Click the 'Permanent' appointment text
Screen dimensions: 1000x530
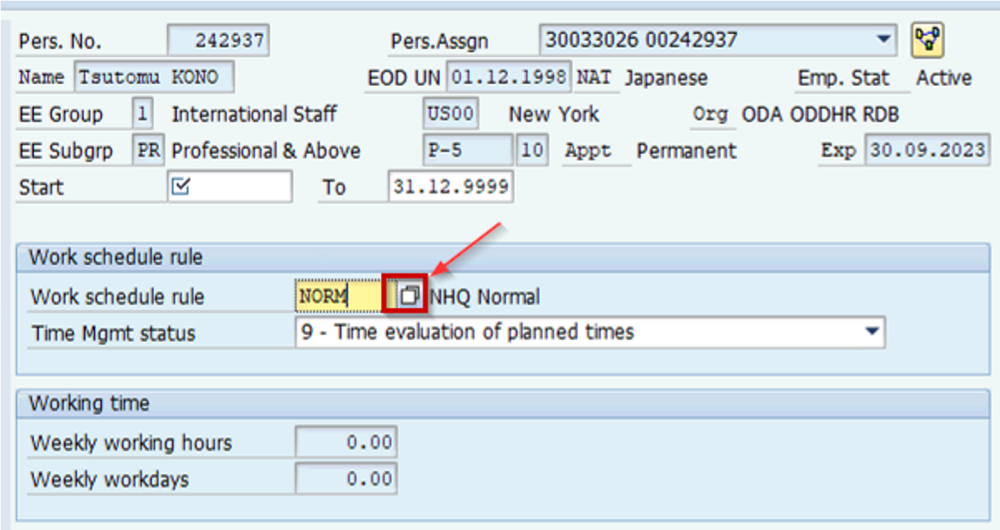686,151
